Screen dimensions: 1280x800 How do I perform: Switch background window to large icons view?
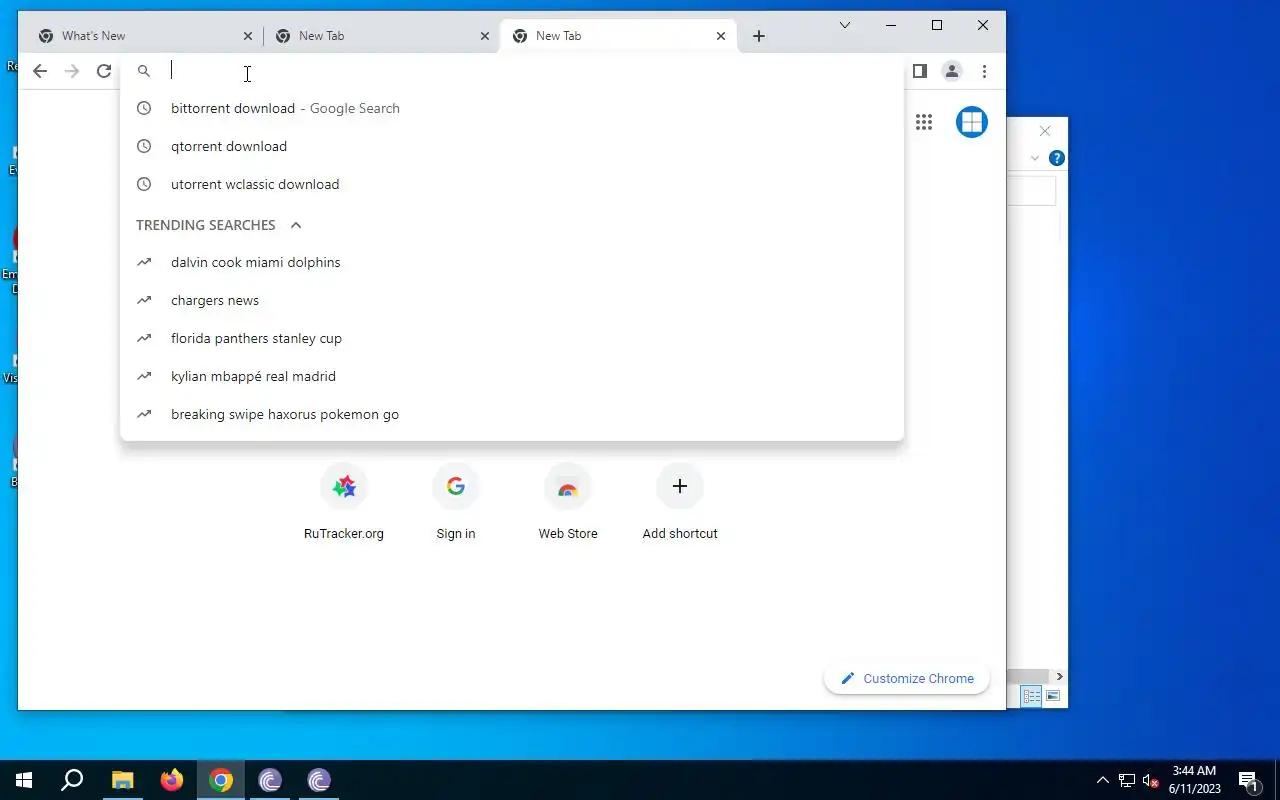[x=1053, y=696]
